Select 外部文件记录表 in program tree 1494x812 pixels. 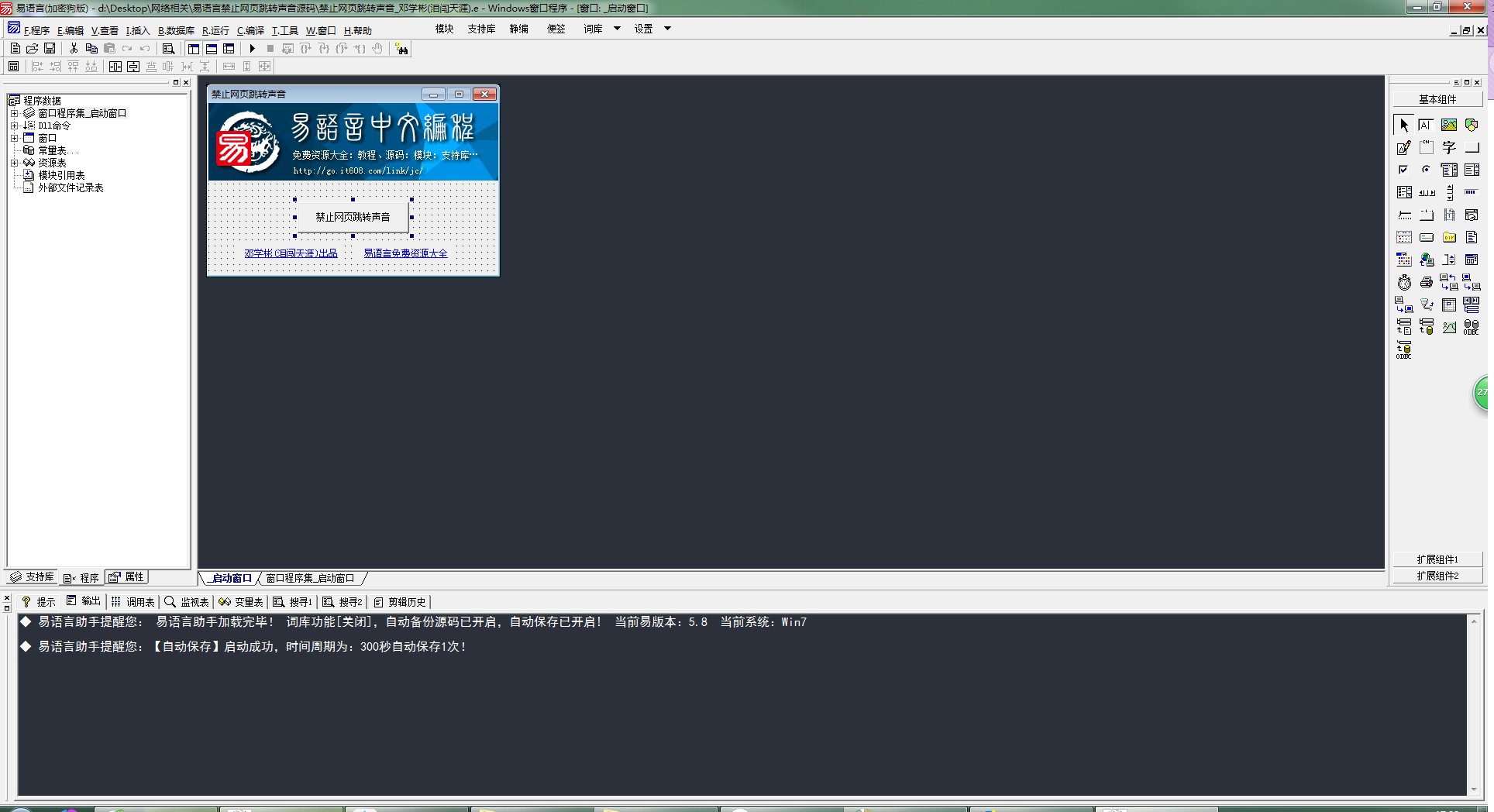point(71,188)
